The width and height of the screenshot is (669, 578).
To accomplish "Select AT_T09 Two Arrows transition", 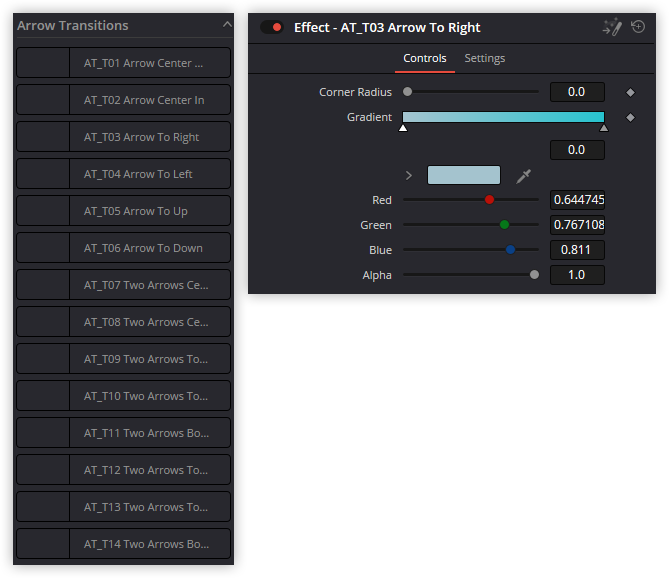I will pos(124,359).
